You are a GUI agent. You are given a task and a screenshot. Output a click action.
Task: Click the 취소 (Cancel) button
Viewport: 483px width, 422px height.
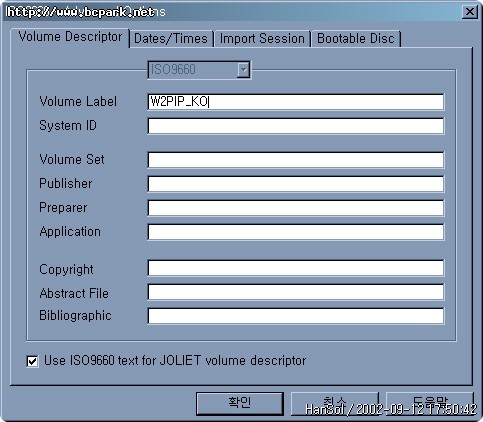[335, 403]
